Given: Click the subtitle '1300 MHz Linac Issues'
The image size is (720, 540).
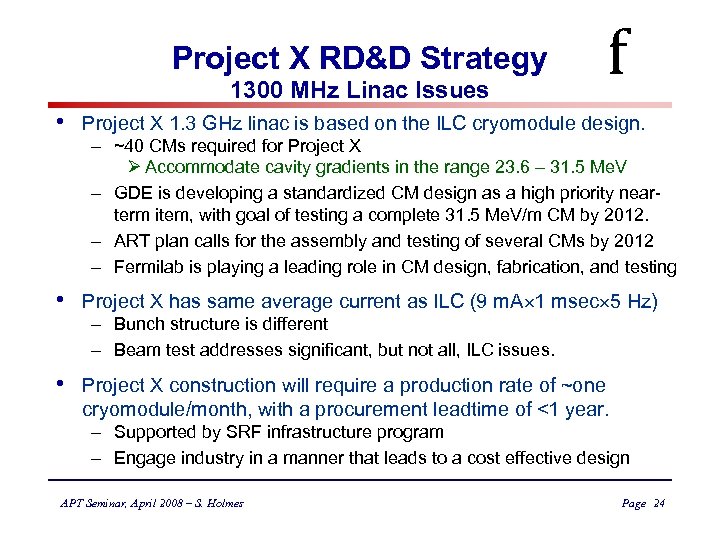Looking at the screenshot, I should click(360, 90).
